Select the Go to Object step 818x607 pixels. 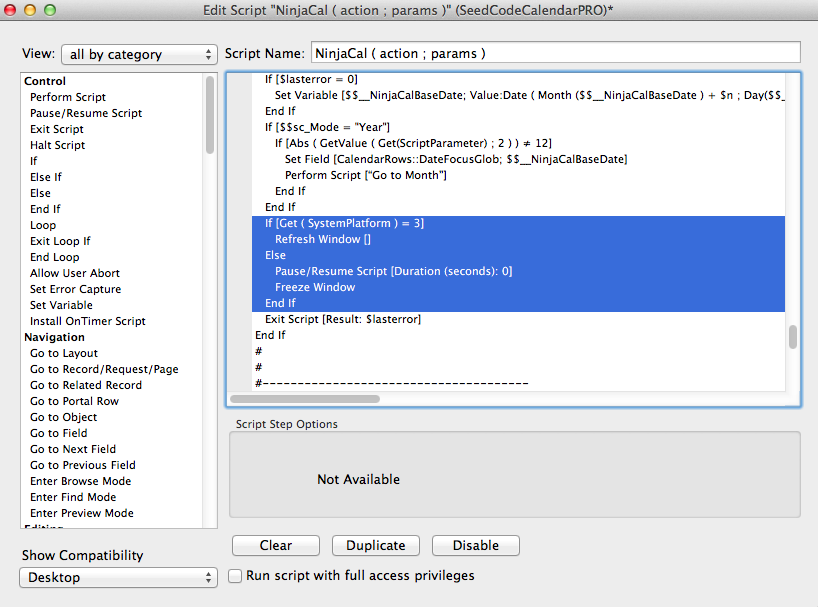pyautogui.click(x=64, y=417)
